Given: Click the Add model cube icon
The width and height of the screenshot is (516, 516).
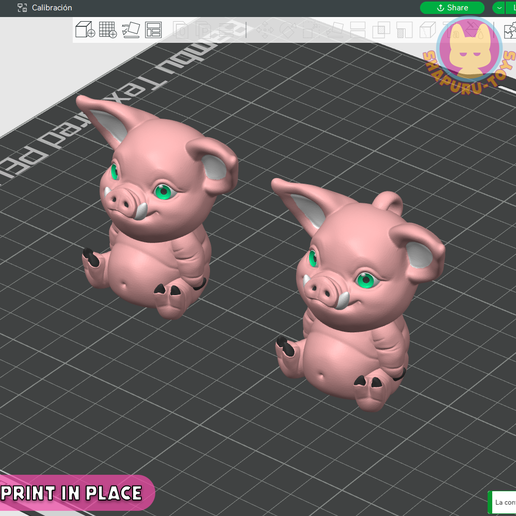Looking at the screenshot, I should (x=85, y=30).
